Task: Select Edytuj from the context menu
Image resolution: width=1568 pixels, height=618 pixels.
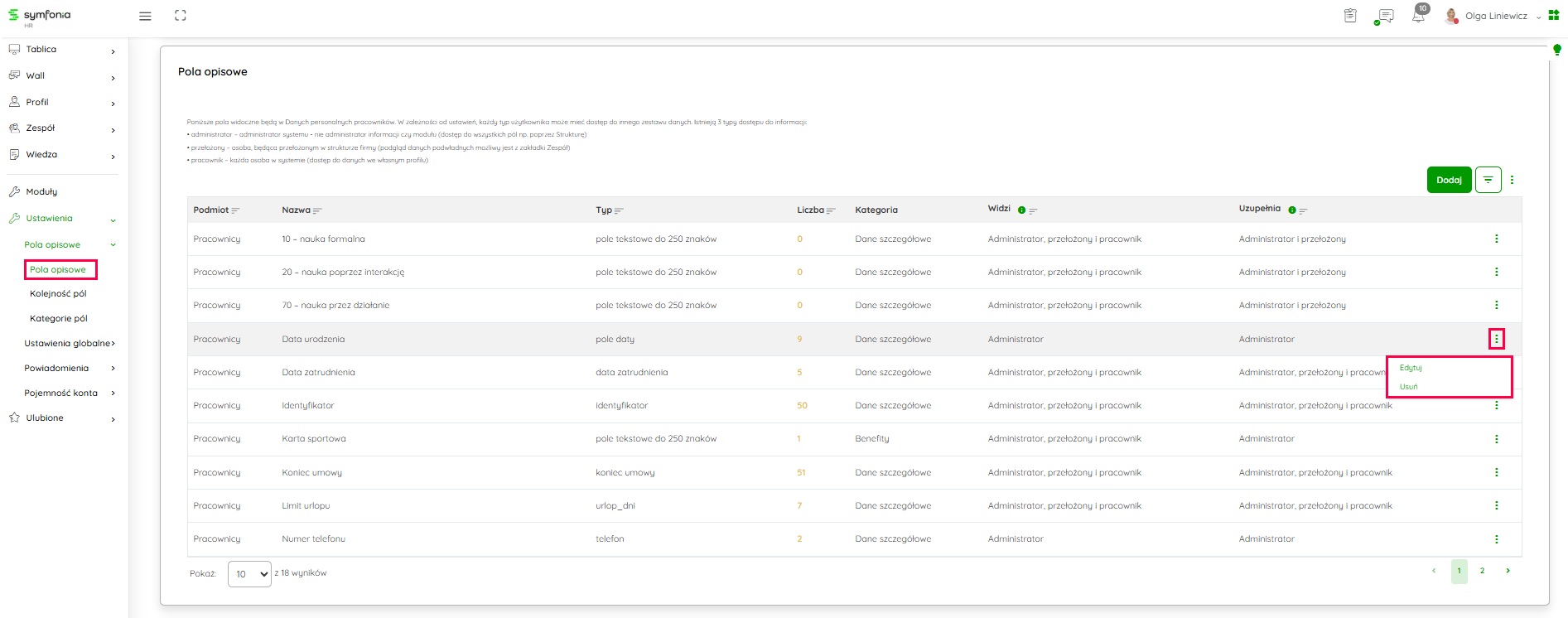Action: pyautogui.click(x=1411, y=368)
